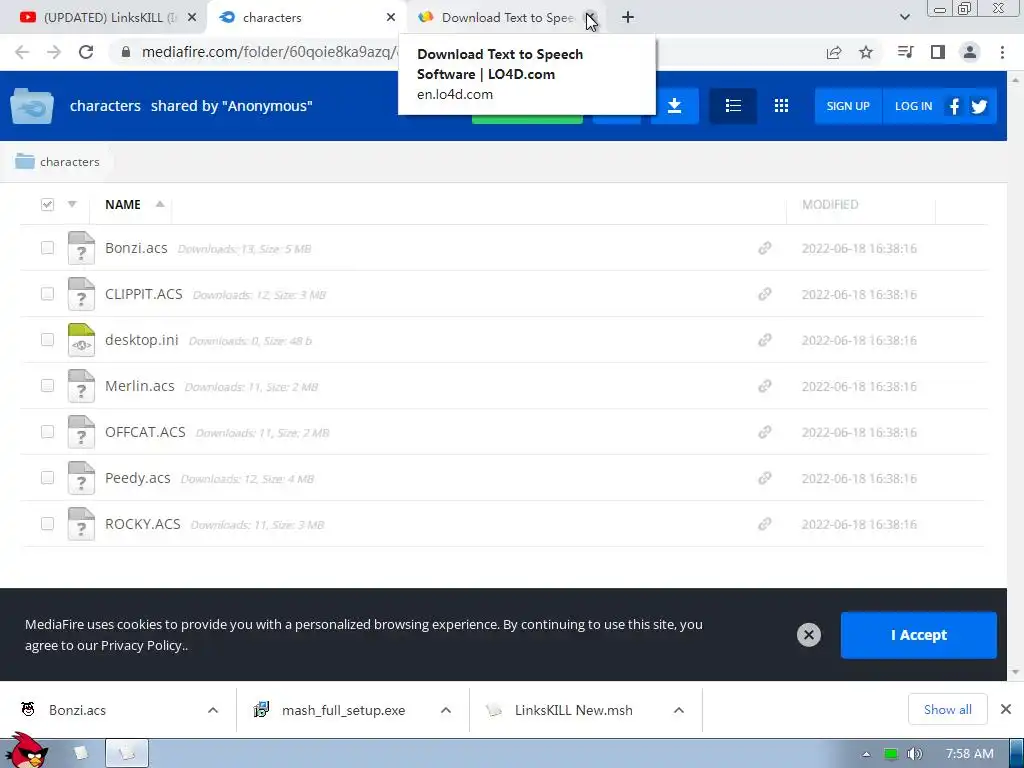This screenshot has width=1024, height=768.
Task: Copy link icon for Peedy.acs
Action: click(x=765, y=478)
